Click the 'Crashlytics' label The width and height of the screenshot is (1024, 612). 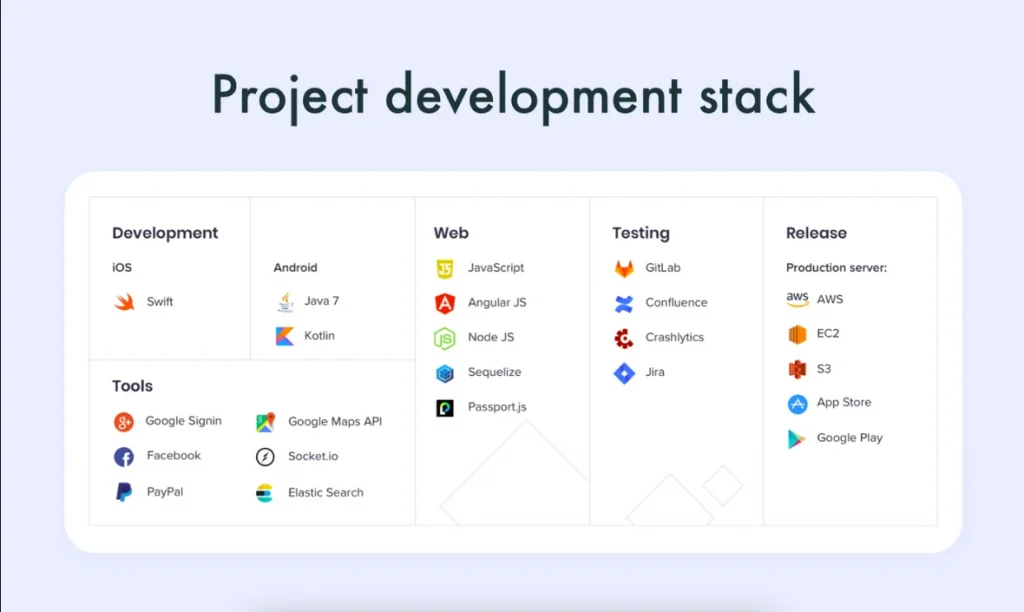675,338
